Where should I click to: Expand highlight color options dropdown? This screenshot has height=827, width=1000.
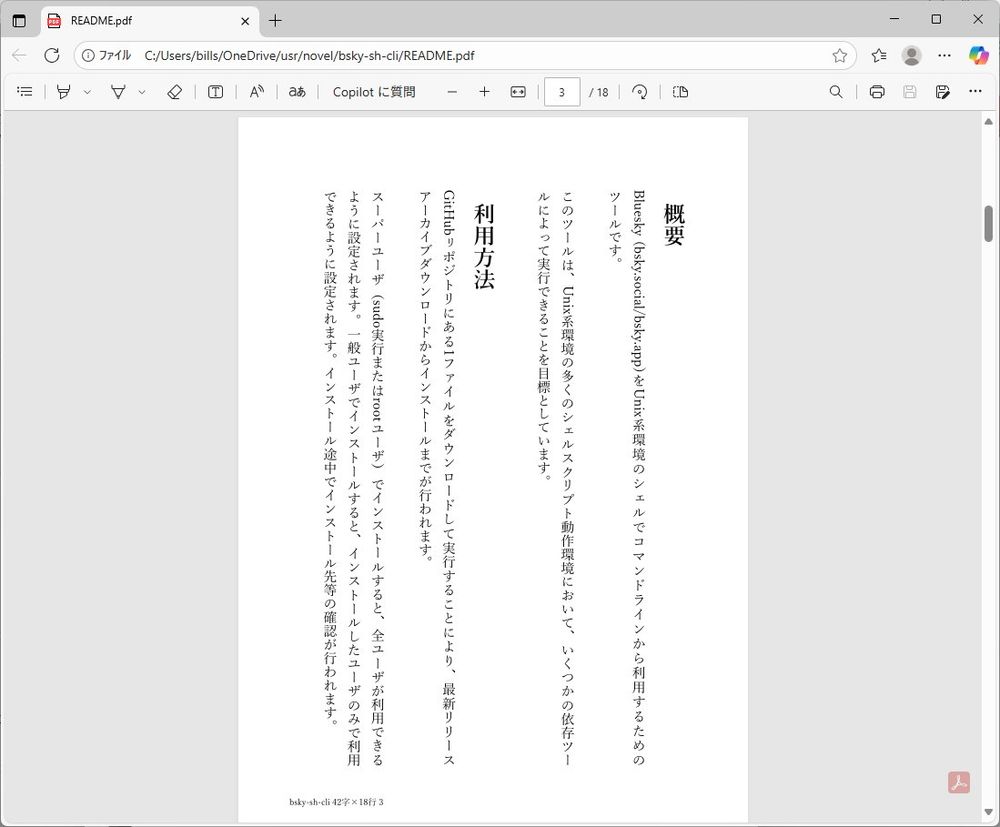[x=87, y=92]
